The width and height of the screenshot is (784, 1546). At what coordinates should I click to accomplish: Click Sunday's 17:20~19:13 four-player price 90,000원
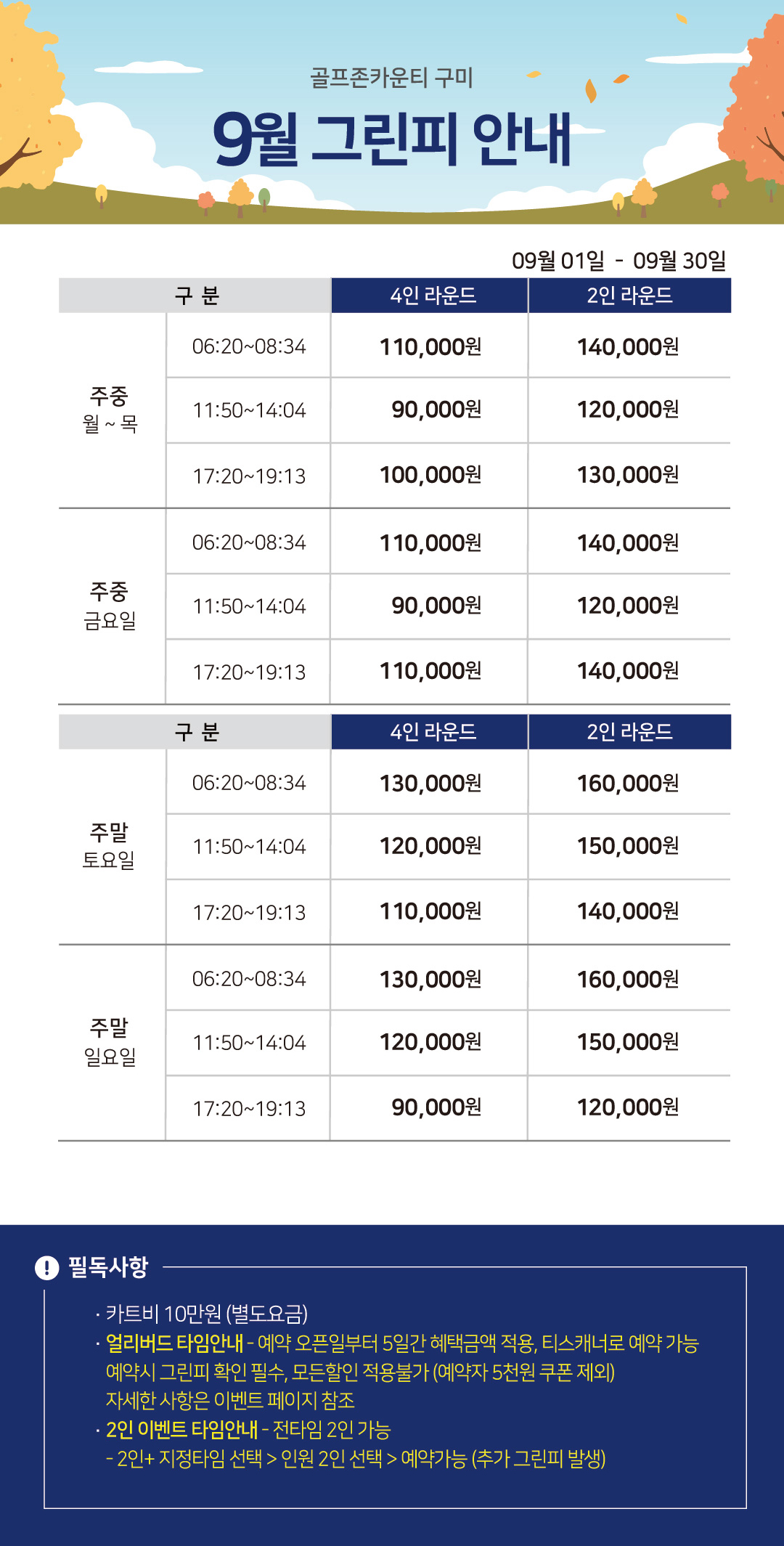point(436,1108)
